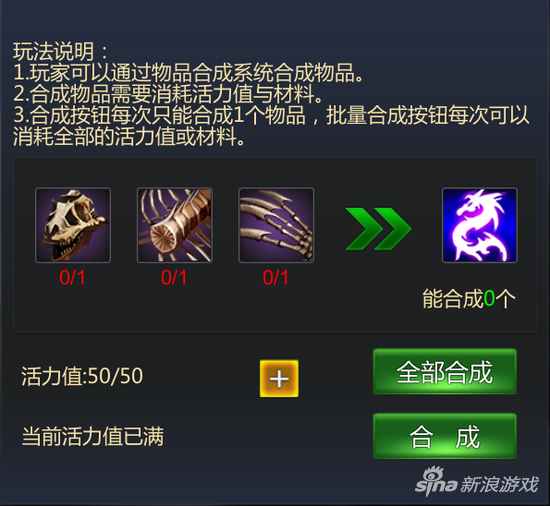The height and width of the screenshot is (506, 550).
Task: Select the bone spine material icon
Action: (x=175, y=225)
